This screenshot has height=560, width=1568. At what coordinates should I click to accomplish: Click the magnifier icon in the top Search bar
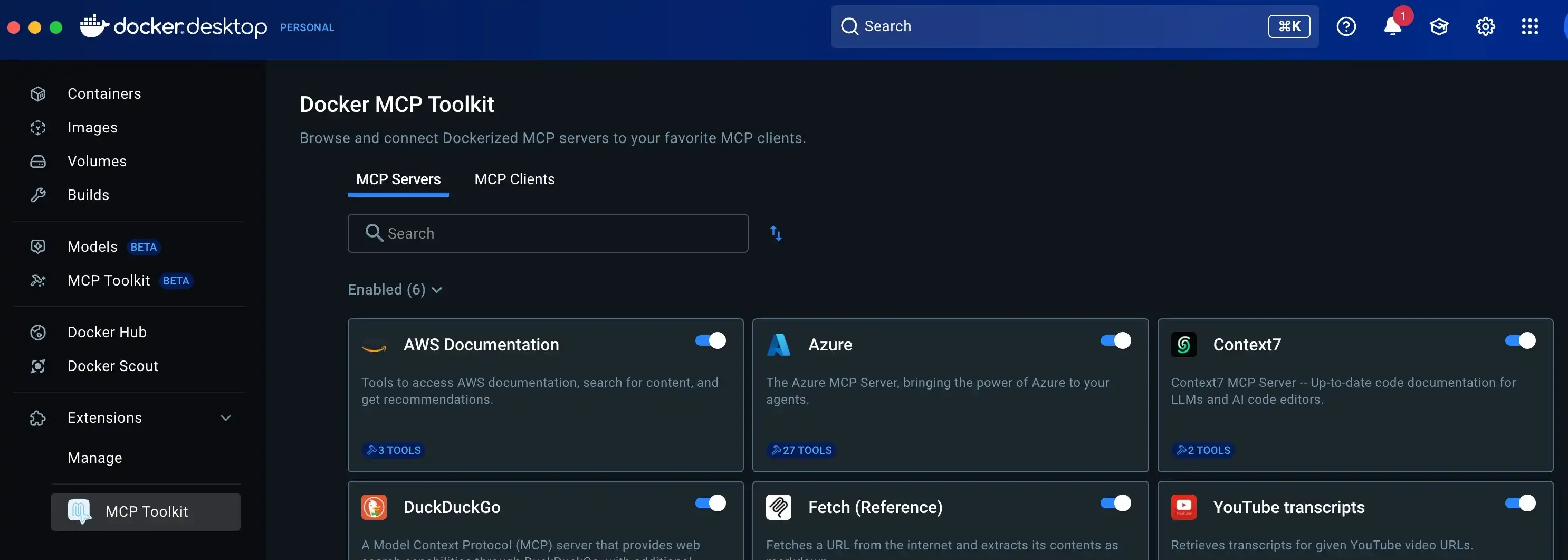(849, 26)
